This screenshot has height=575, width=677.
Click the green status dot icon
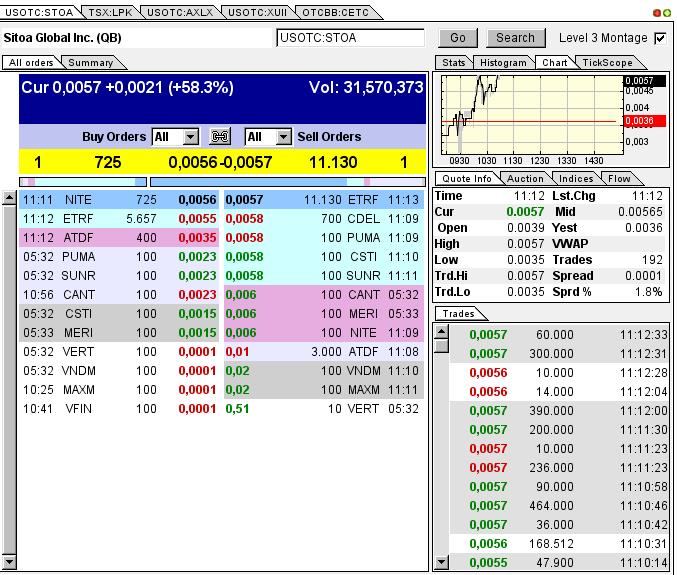(x=667, y=13)
